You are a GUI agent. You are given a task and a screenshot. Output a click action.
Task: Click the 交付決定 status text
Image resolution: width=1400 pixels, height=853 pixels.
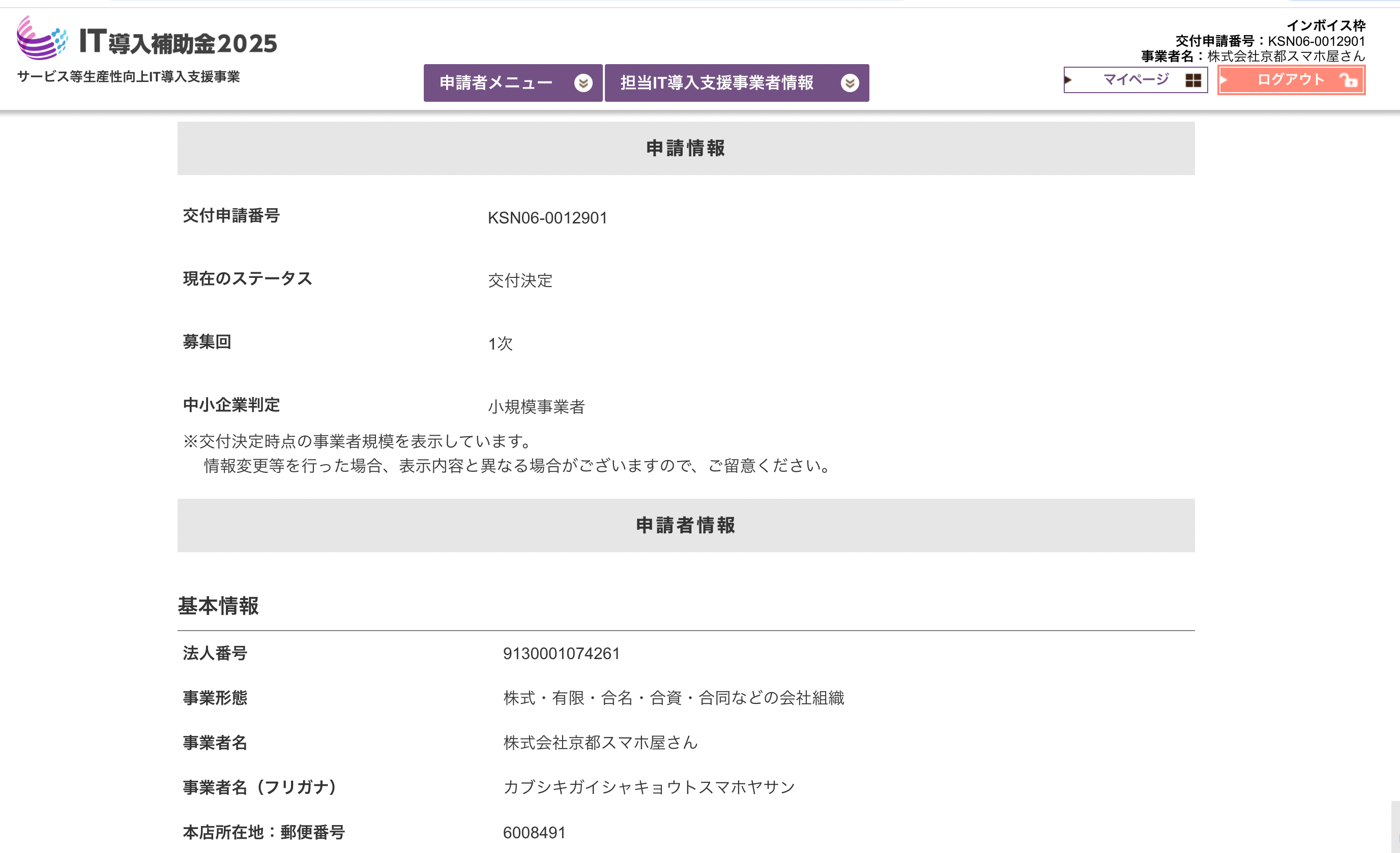520,281
